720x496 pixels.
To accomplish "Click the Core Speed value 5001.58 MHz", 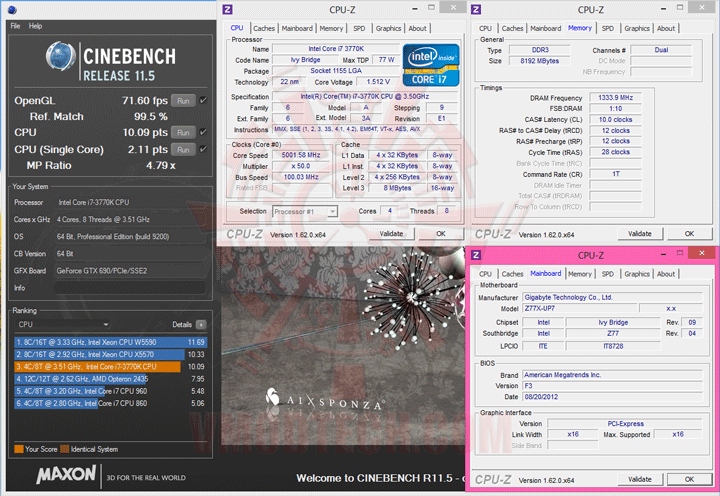I will click(301, 155).
